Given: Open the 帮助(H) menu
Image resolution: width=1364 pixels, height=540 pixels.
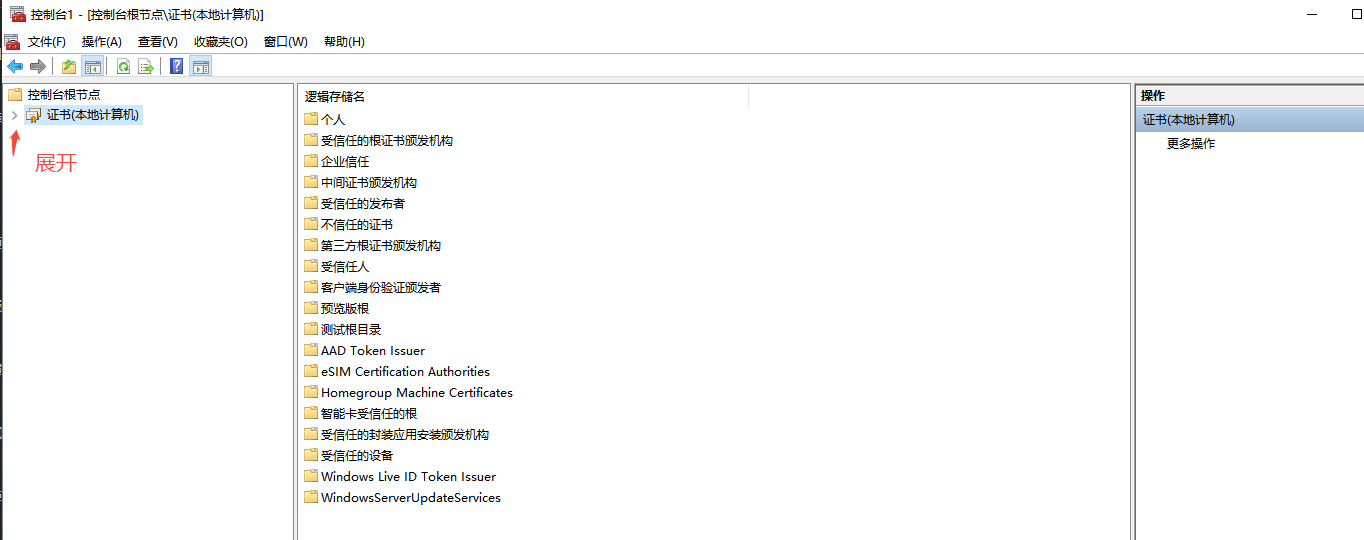Looking at the screenshot, I should (x=344, y=42).
